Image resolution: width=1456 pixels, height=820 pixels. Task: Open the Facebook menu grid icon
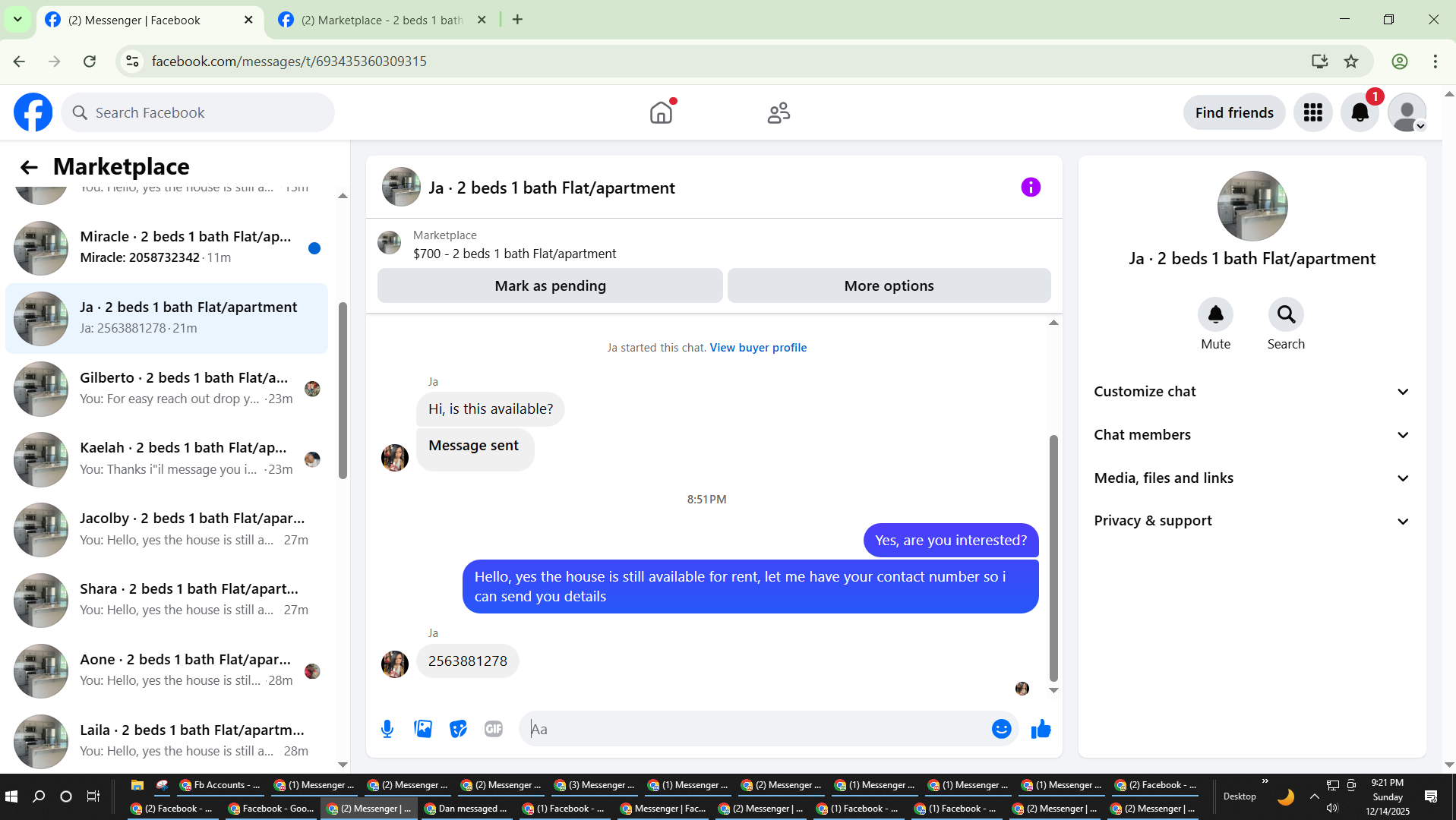[x=1313, y=112]
